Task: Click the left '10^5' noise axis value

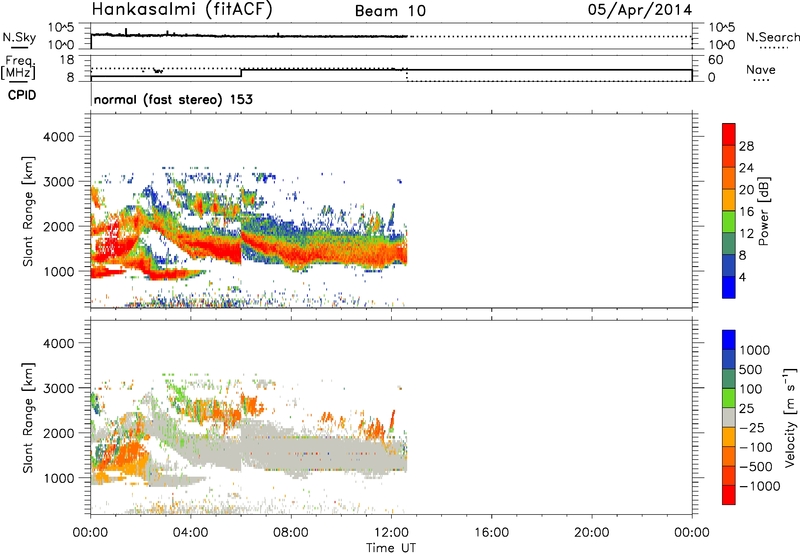Action: pyautogui.click(x=61, y=27)
